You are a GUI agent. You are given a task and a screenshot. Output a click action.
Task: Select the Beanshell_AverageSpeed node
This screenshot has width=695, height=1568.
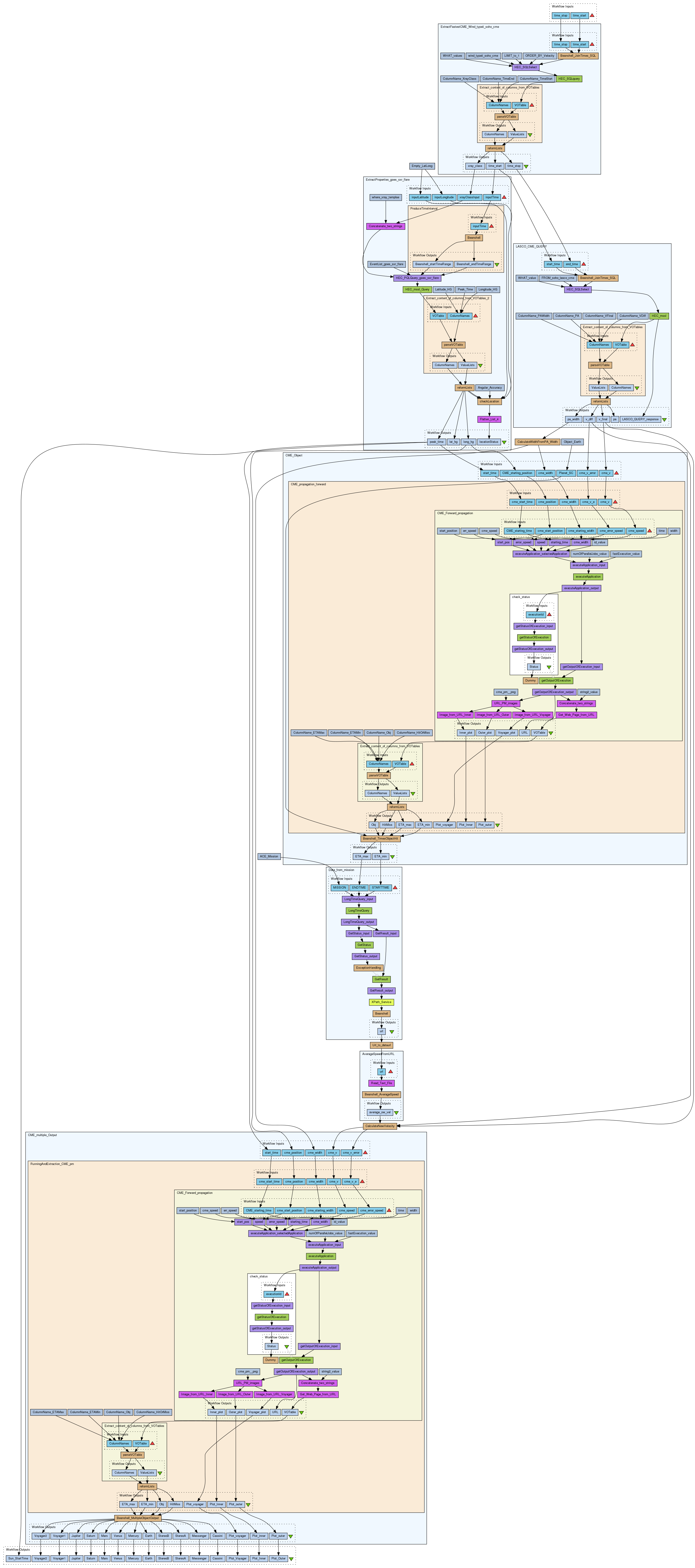click(381, 1094)
